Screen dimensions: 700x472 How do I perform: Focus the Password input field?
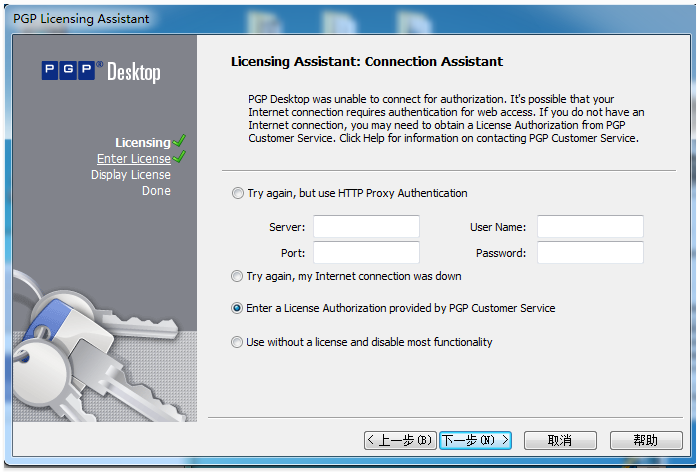tap(590, 252)
